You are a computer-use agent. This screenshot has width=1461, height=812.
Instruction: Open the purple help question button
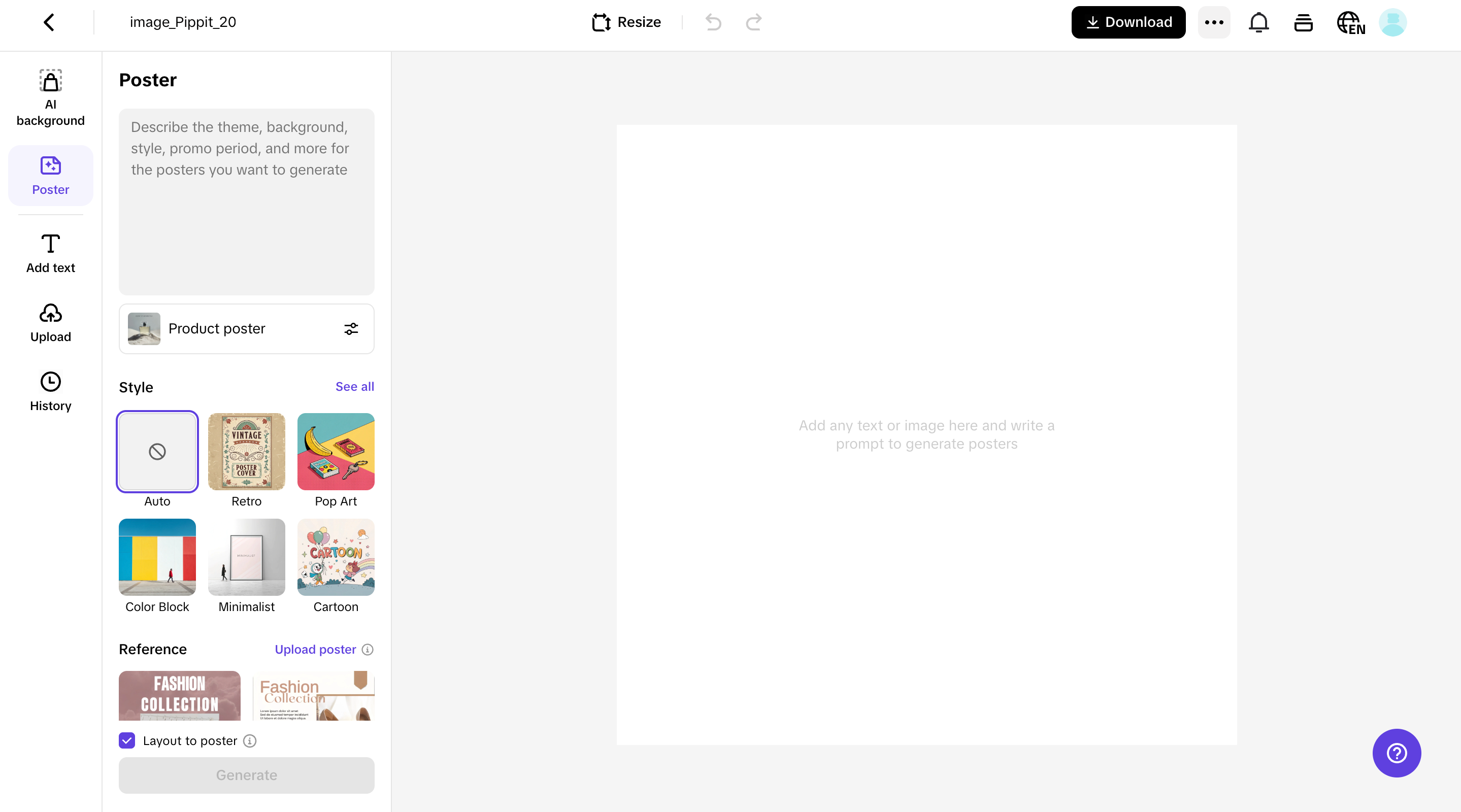pos(1397,753)
